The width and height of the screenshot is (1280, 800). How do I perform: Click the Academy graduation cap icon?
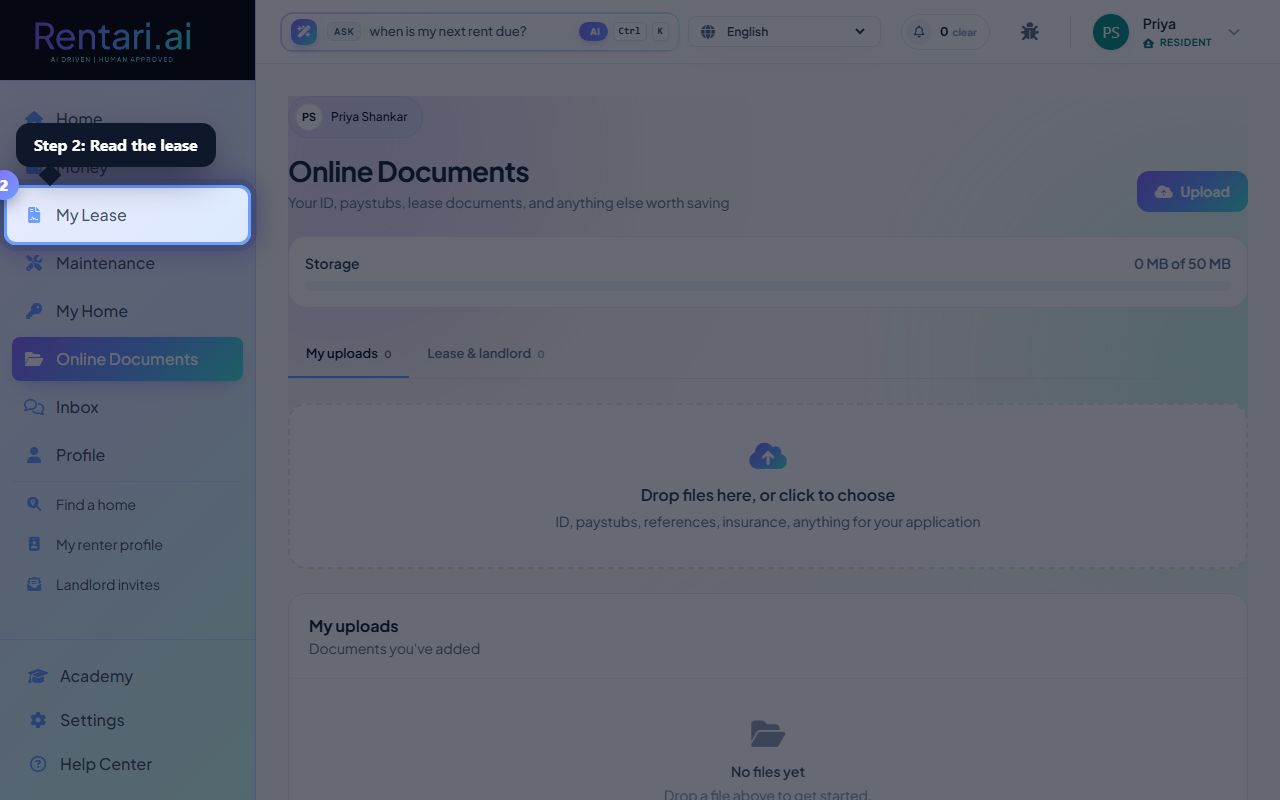[38, 676]
